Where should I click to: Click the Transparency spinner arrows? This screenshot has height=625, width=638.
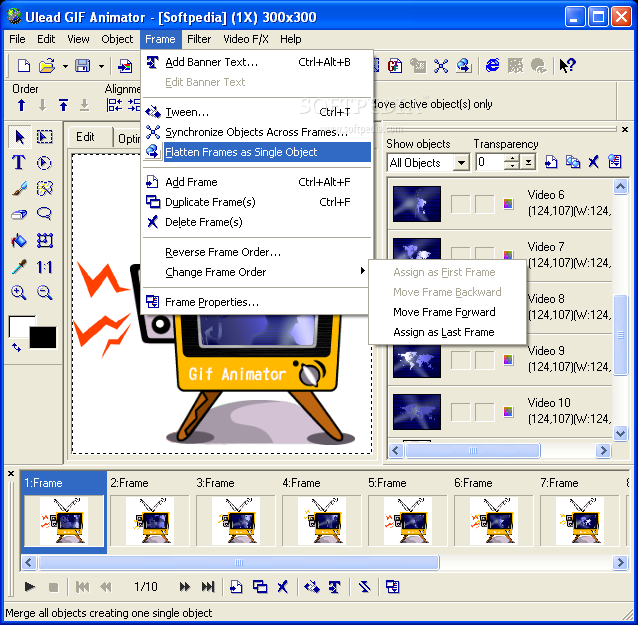pos(511,163)
